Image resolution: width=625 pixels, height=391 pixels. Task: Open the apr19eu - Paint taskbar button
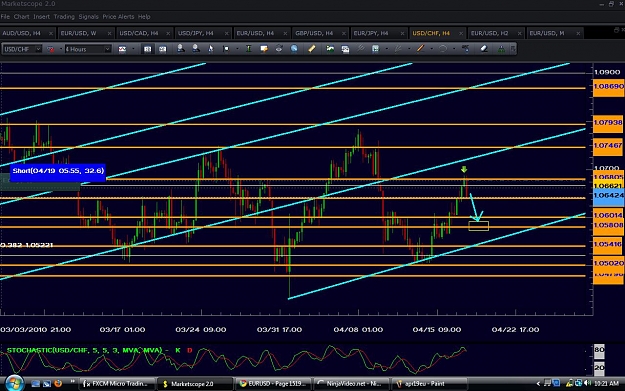point(429,384)
